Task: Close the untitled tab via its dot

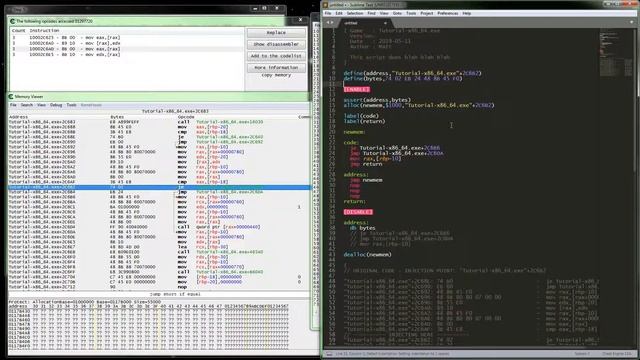Action: (x=385, y=23)
